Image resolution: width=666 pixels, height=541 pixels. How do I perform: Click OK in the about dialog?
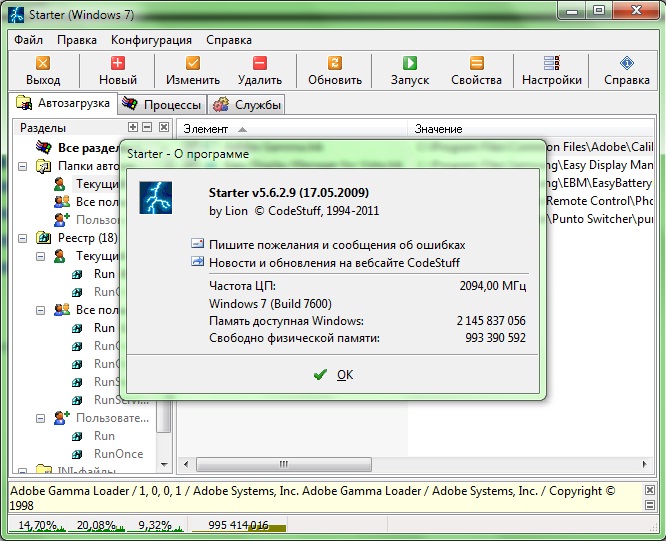333,375
